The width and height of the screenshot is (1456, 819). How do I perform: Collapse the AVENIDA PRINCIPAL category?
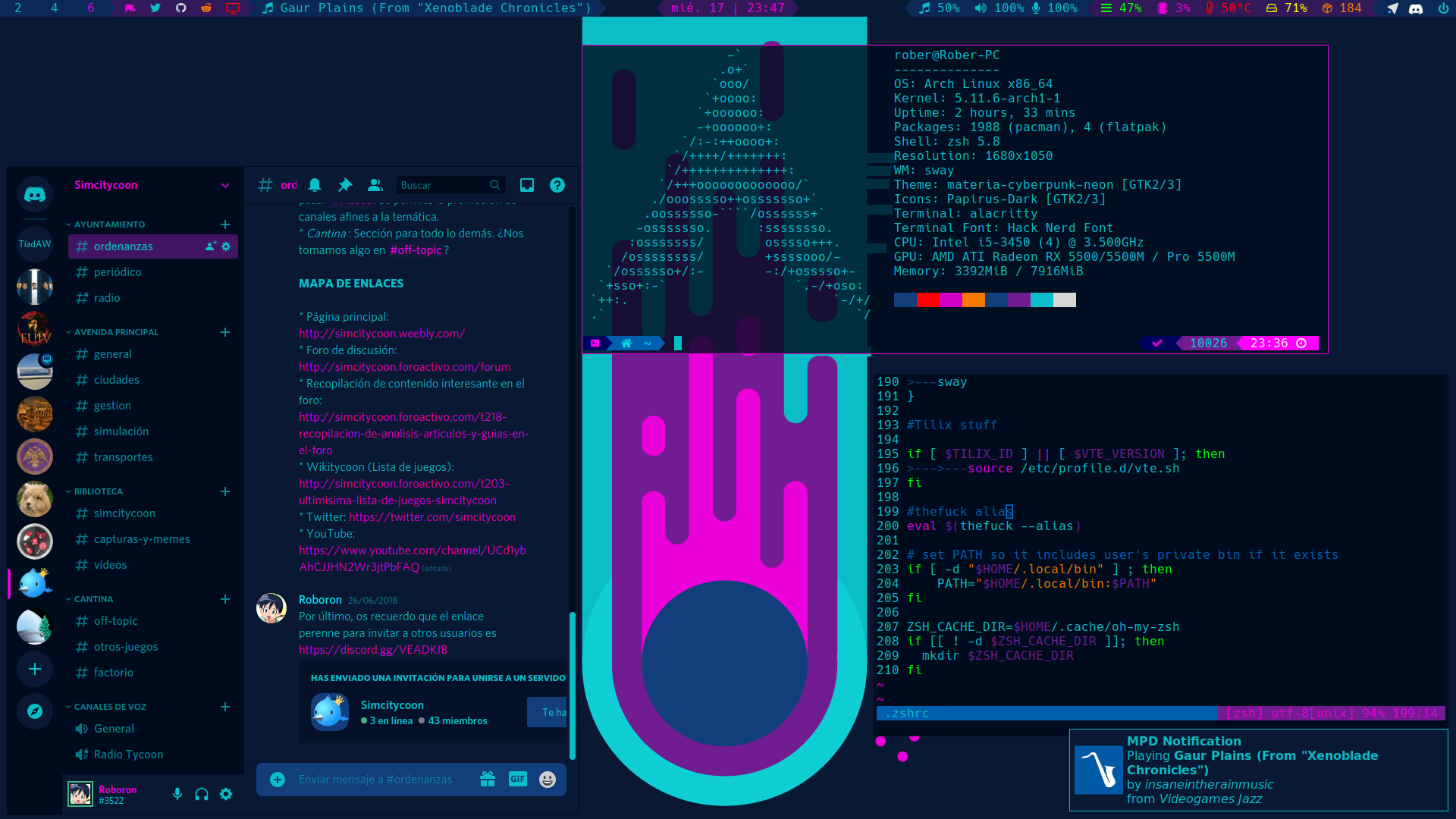click(x=115, y=332)
